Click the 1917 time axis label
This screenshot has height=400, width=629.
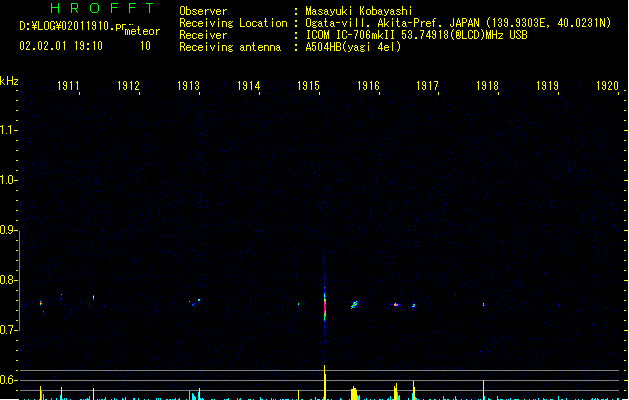click(428, 86)
